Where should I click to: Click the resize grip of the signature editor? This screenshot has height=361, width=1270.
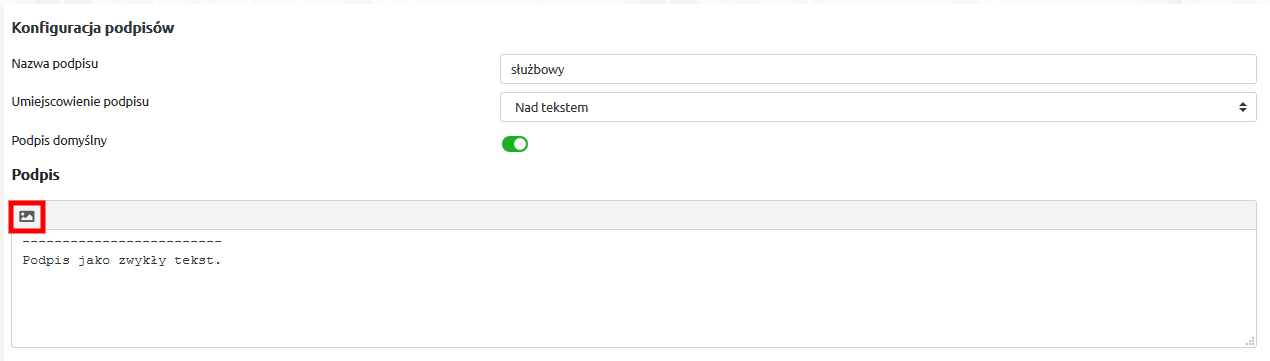(1251, 342)
